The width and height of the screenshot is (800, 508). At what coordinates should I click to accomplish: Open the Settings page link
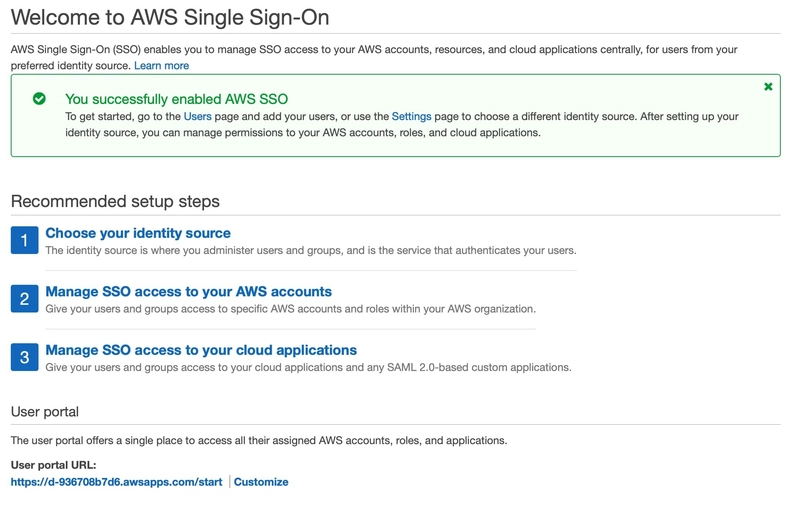tap(411, 116)
